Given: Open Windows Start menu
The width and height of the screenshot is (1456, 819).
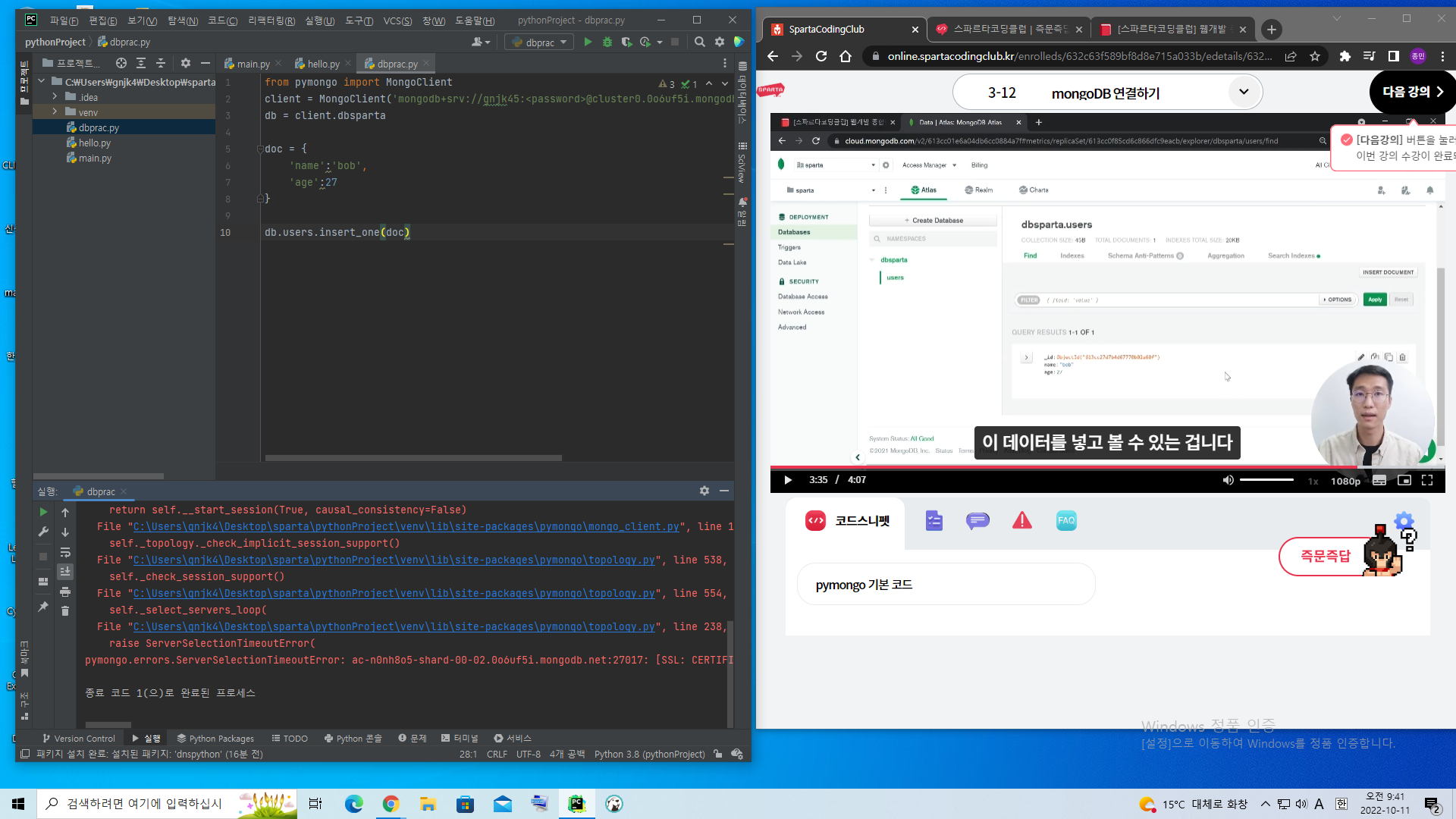Looking at the screenshot, I should pos(18,804).
